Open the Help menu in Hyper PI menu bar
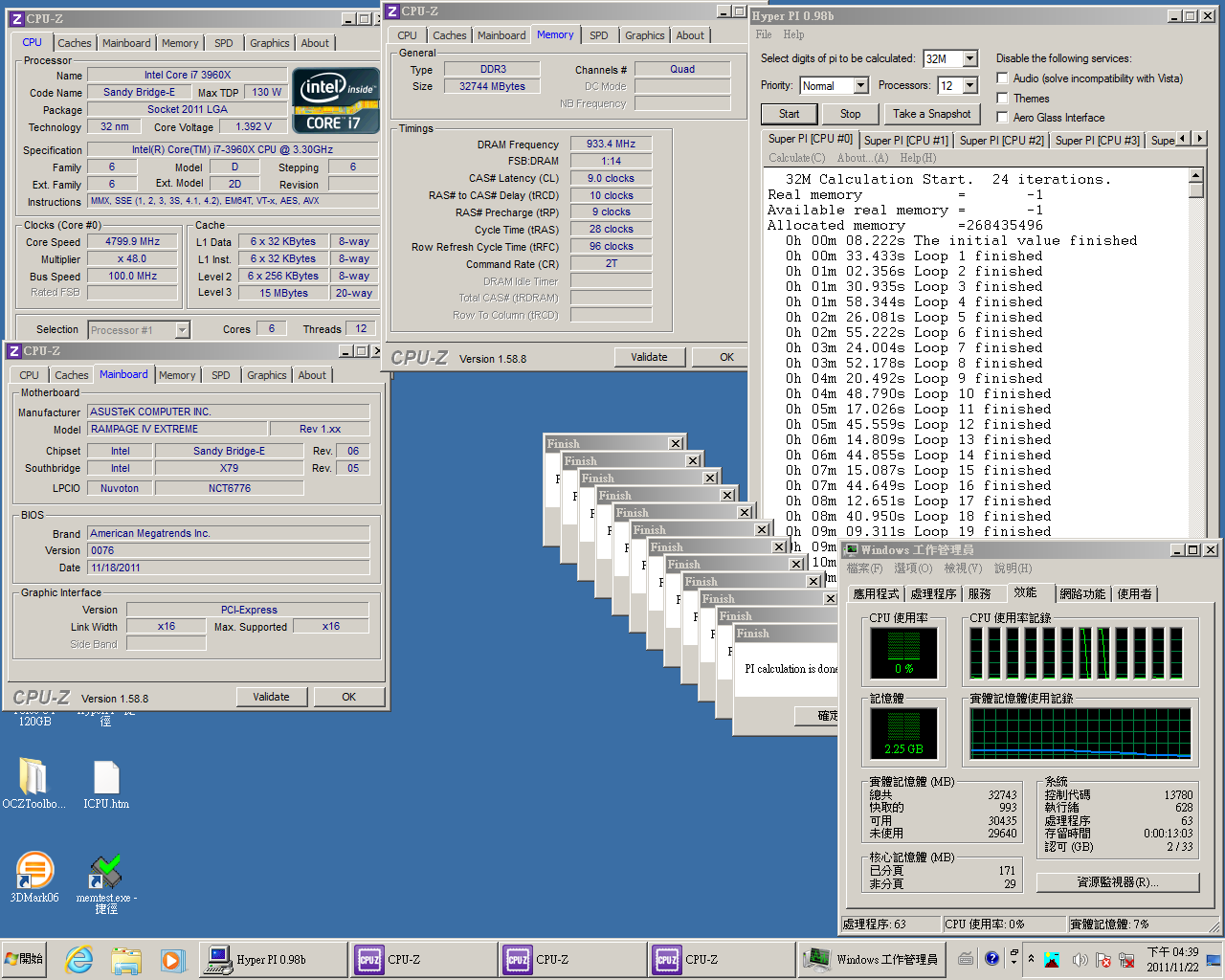This screenshot has height=980, width=1225. pyautogui.click(x=793, y=34)
